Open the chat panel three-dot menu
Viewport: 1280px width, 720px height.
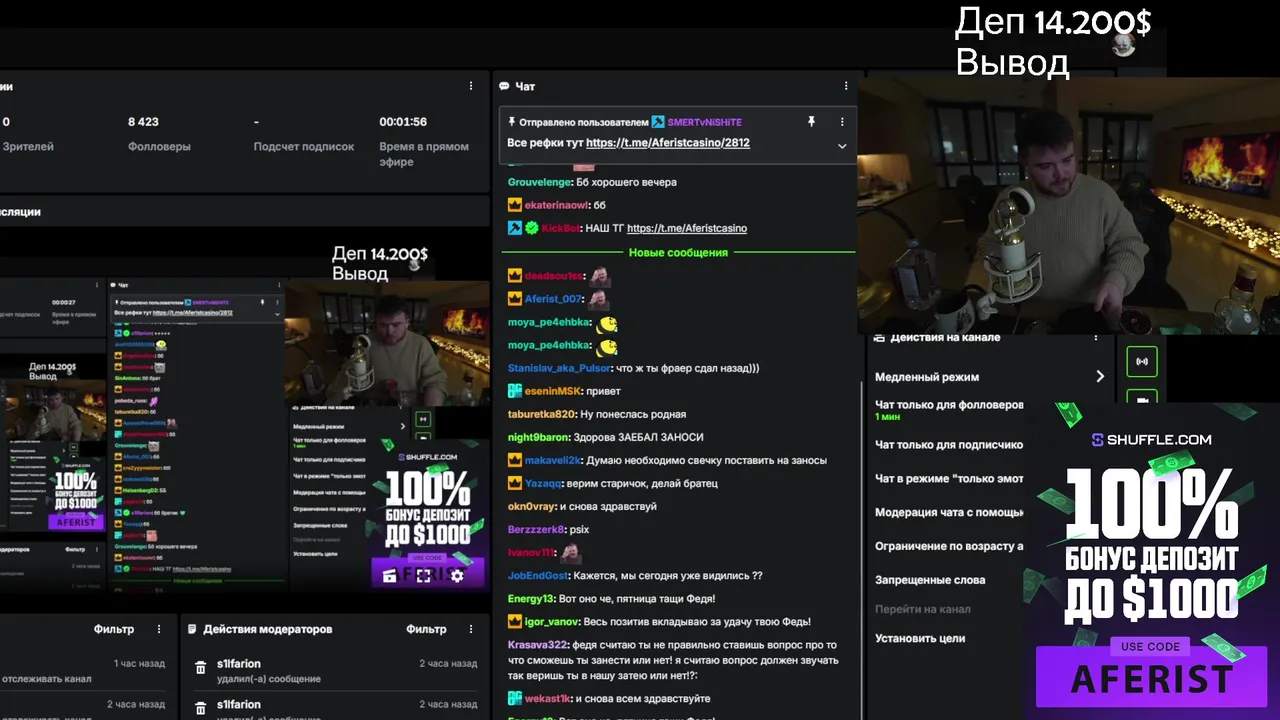pos(846,86)
